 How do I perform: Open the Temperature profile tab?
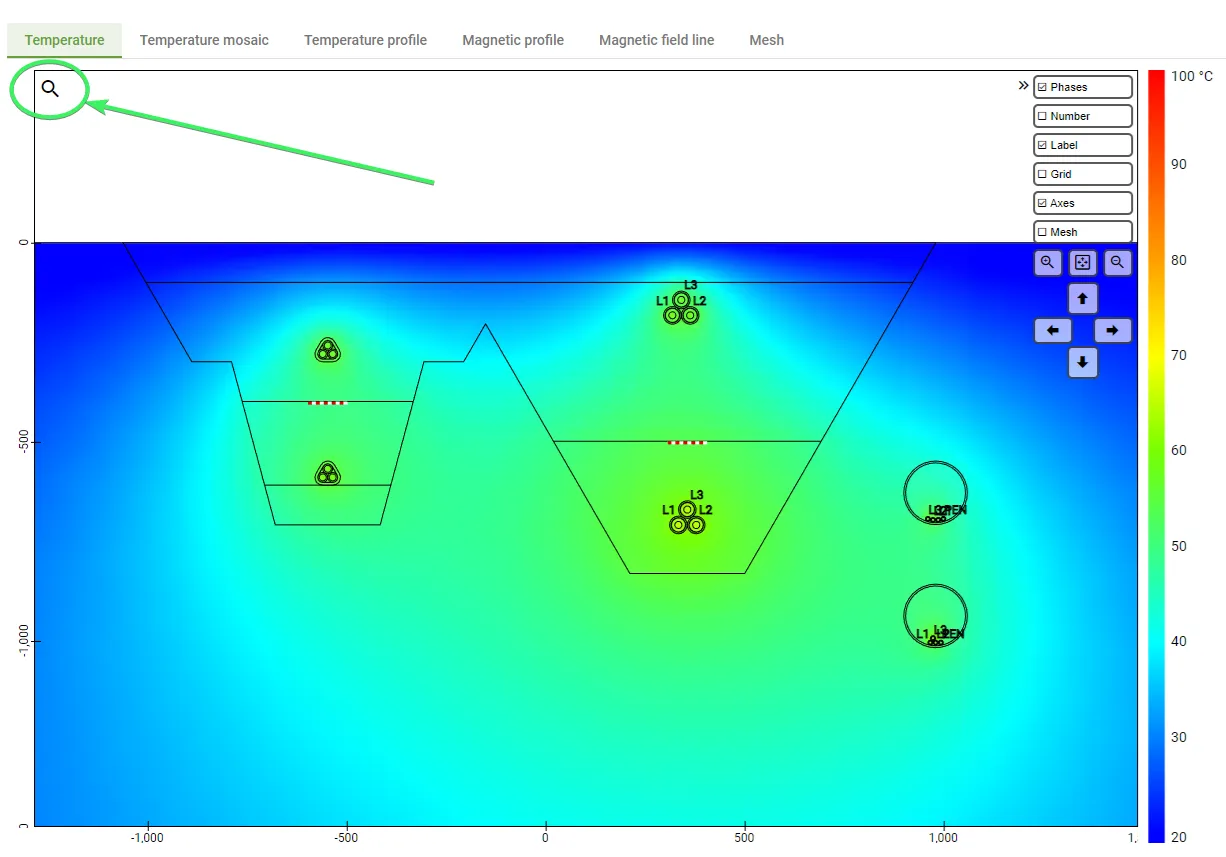click(x=365, y=41)
